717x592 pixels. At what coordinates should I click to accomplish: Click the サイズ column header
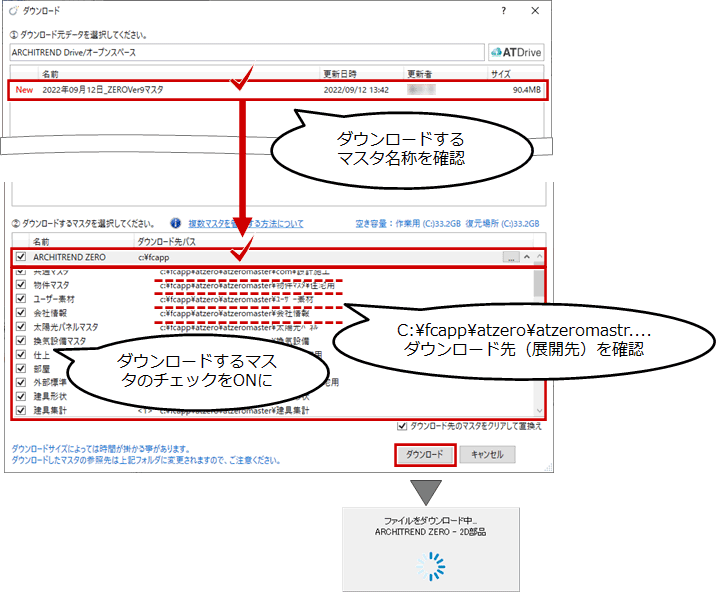501,74
